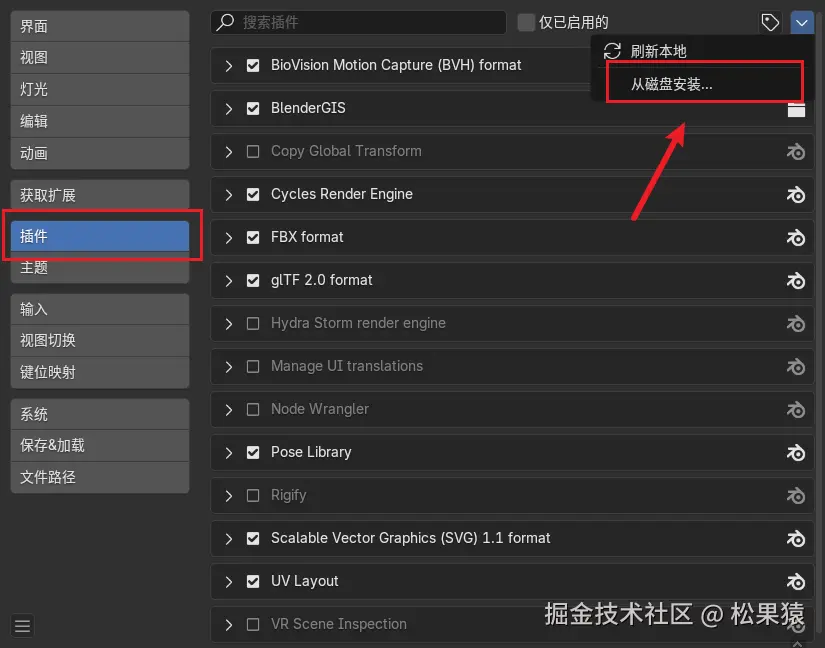Viewport: 825px width, 648px height.
Task: Open the 保存&加载 section
Action: [x=100, y=446]
